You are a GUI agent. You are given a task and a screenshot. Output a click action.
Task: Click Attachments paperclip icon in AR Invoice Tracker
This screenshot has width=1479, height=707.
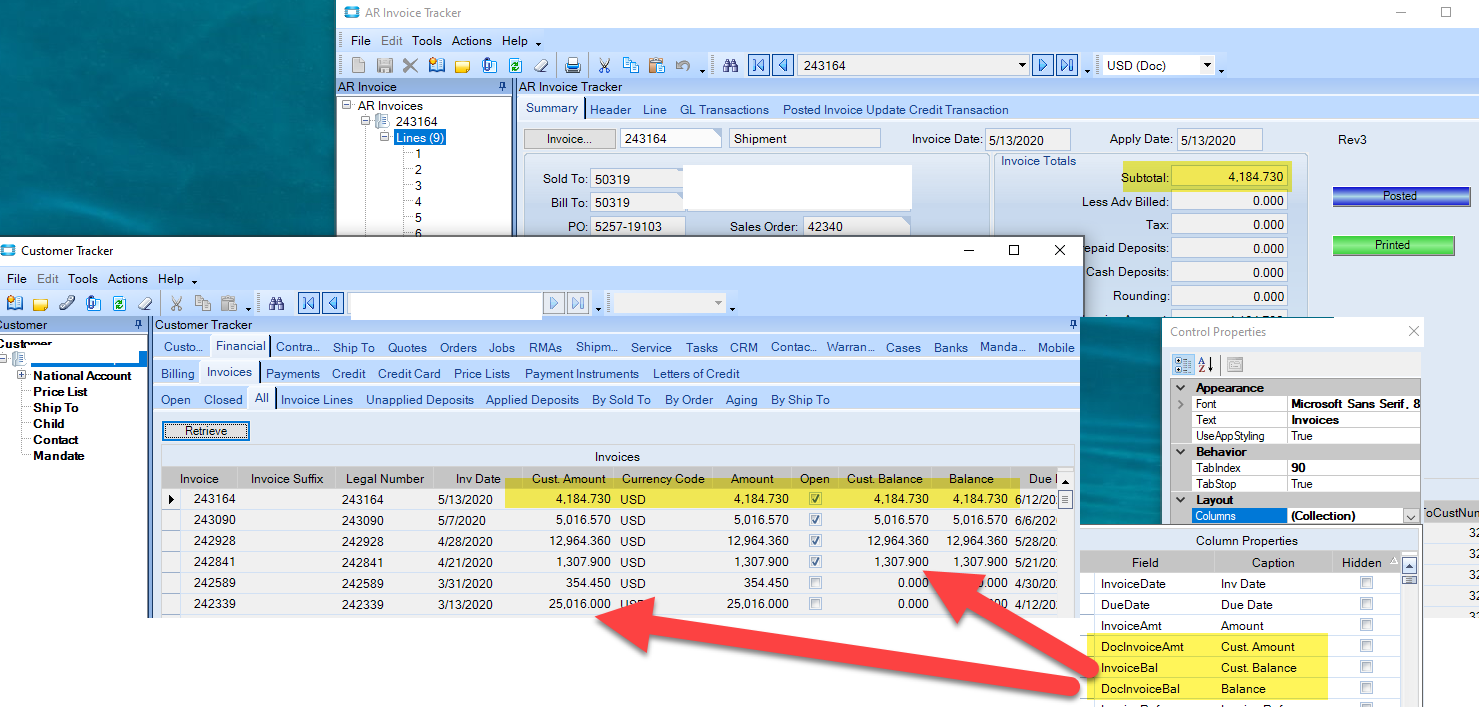(x=489, y=66)
